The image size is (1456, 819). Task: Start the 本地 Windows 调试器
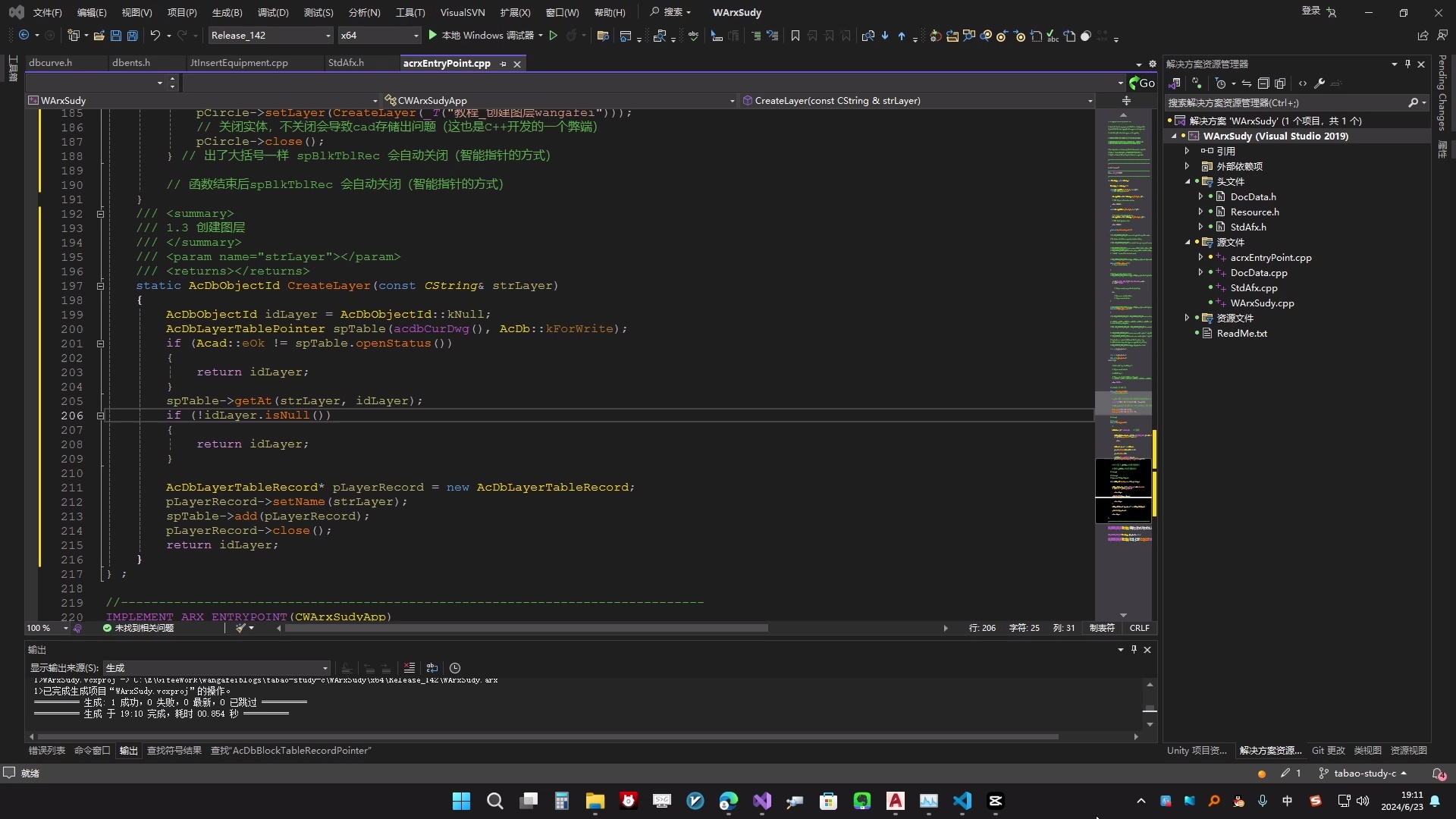point(485,35)
